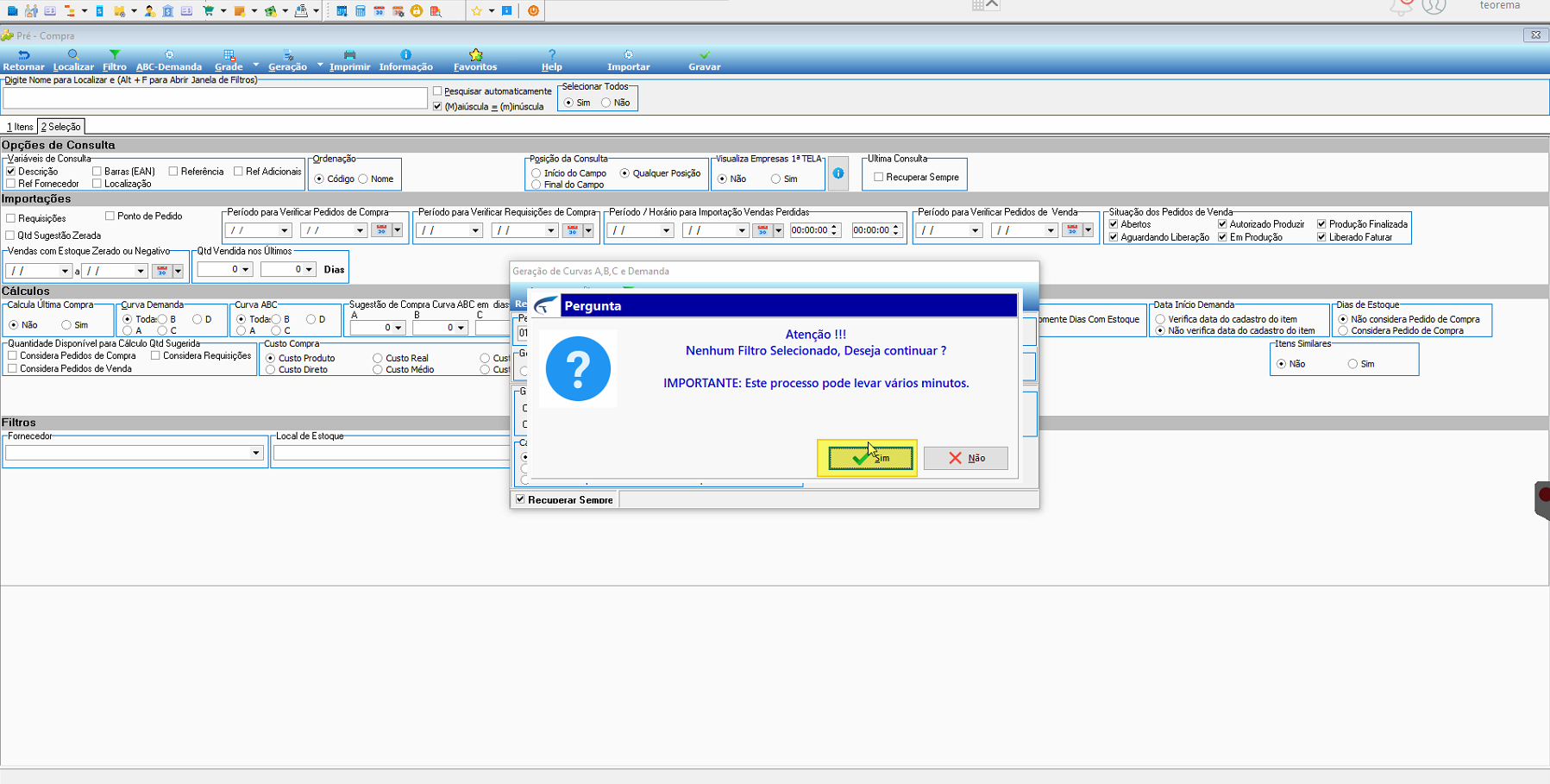Image resolution: width=1550 pixels, height=784 pixels.
Task: Open calendar button for Requisições de Compra period
Action: (572, 230)
